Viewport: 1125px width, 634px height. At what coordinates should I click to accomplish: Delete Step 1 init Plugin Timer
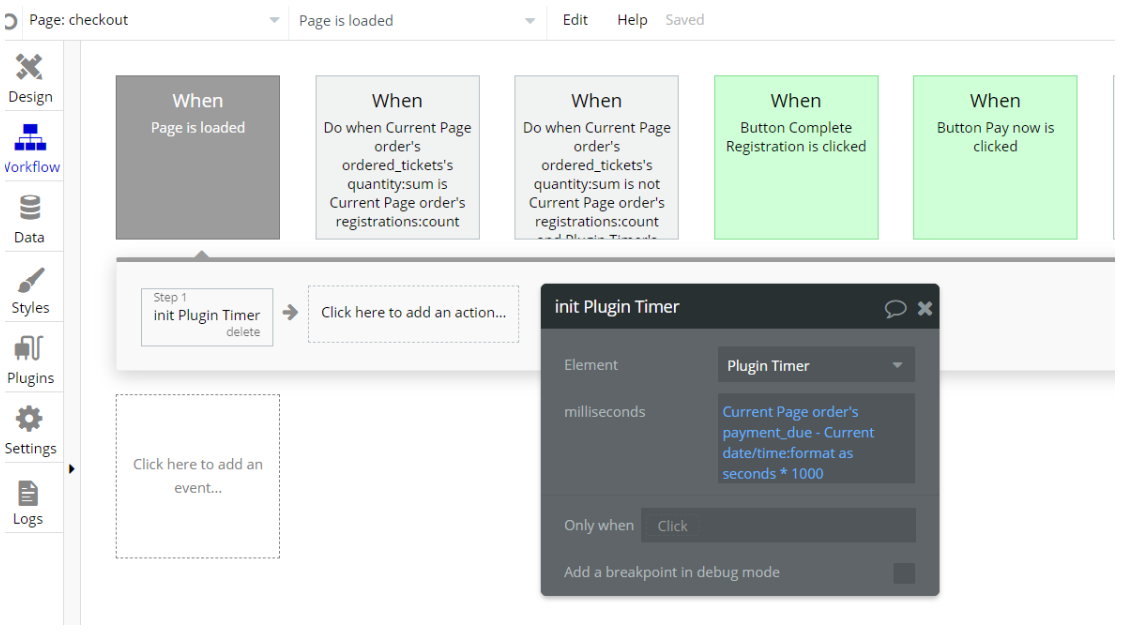tap(243, 332)
